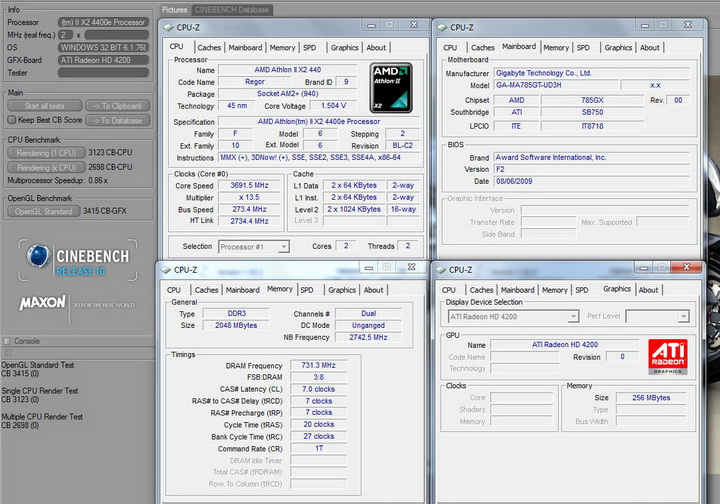The width and height of the screenshot is (720, 504).
Task: Click the CPU-Z icon in the CPU window title bar
Action: pyautogui.click(x=170, y=27)
